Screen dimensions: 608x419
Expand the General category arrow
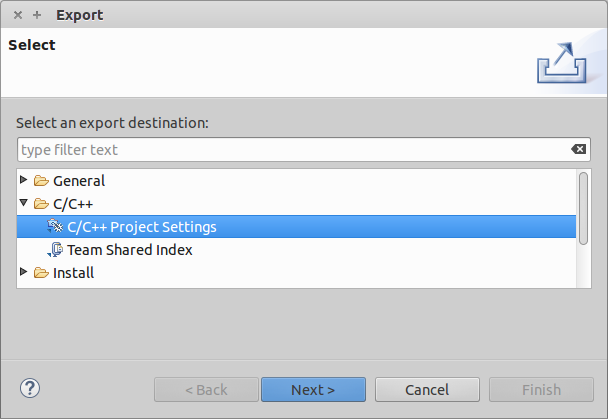[24, 180]
